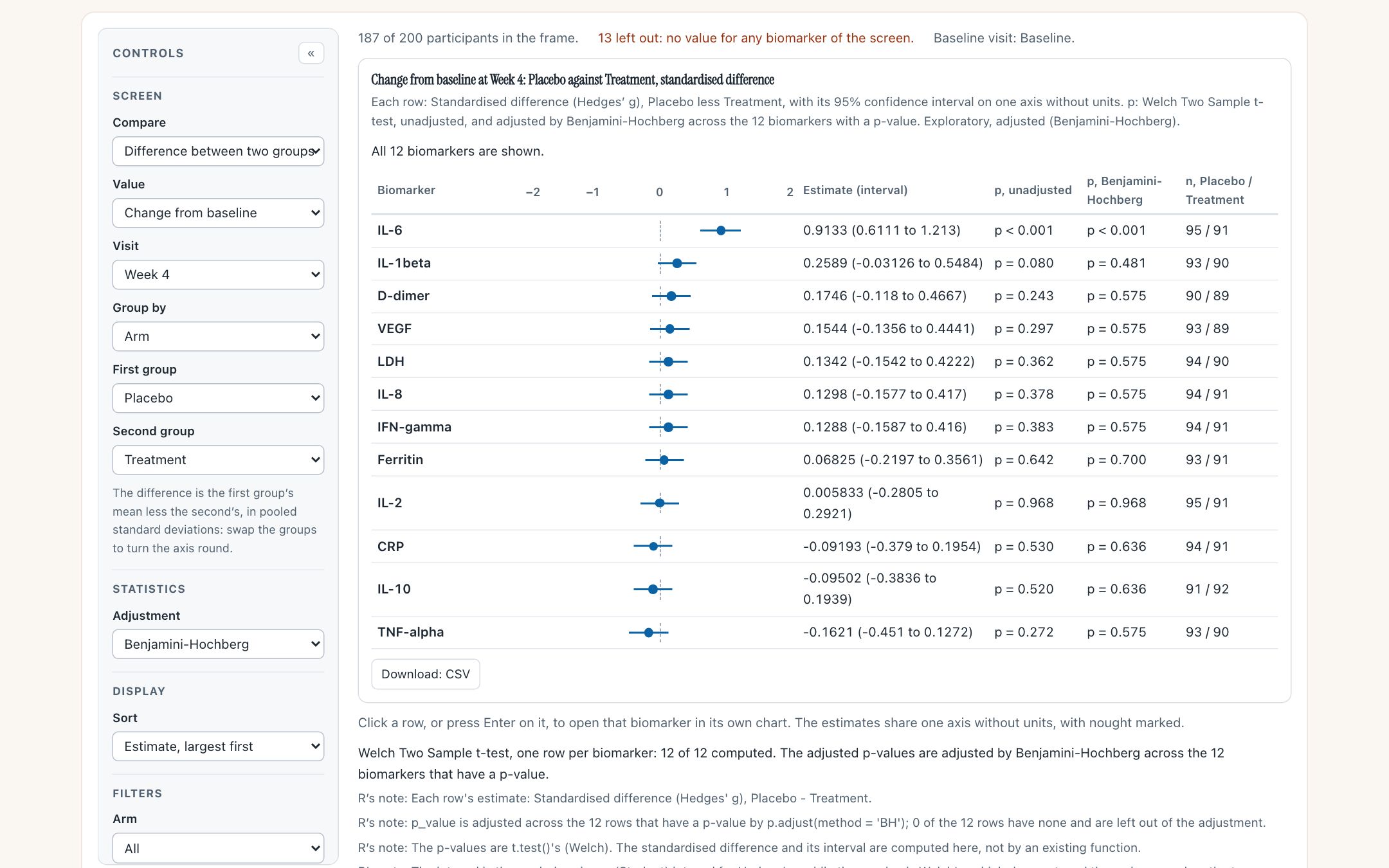Image resolution: width=1389 pixels, height=868 pixels.
Task: Open the D-dimer biomarker row
Action: [824, 296]
